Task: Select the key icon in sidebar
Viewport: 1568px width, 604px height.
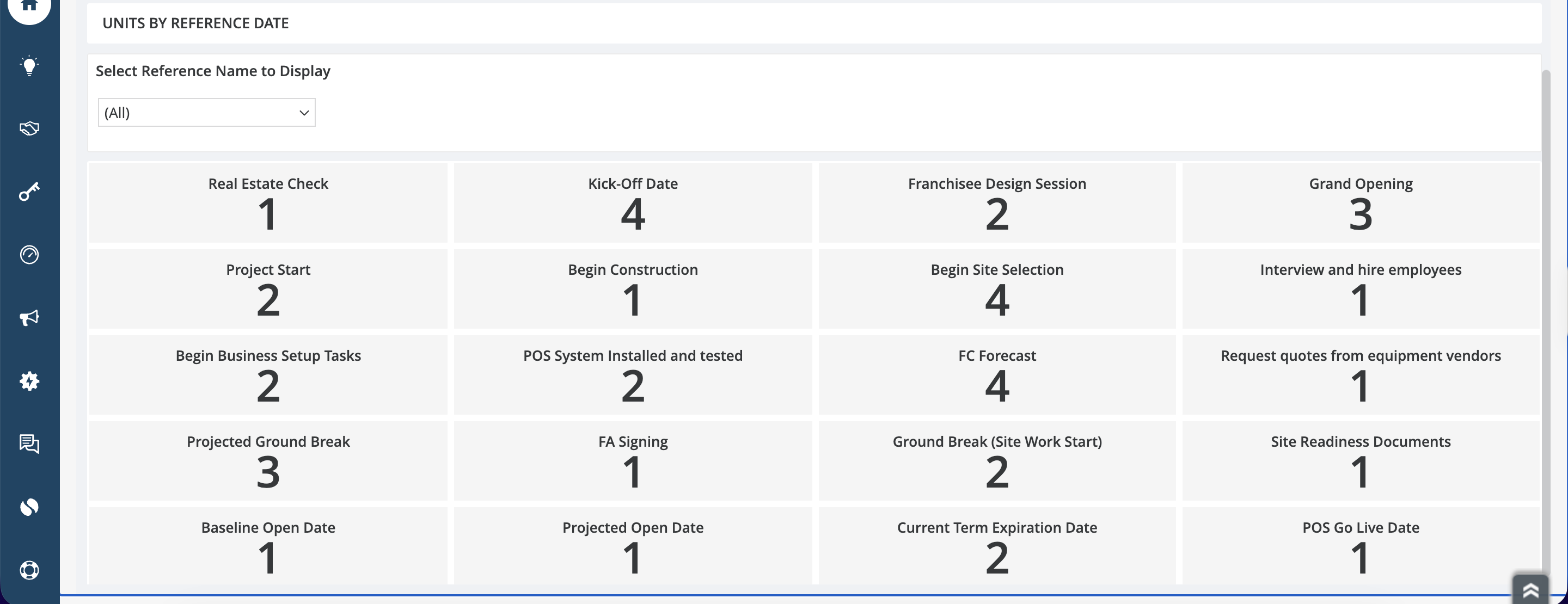Action: pos(29,192)
